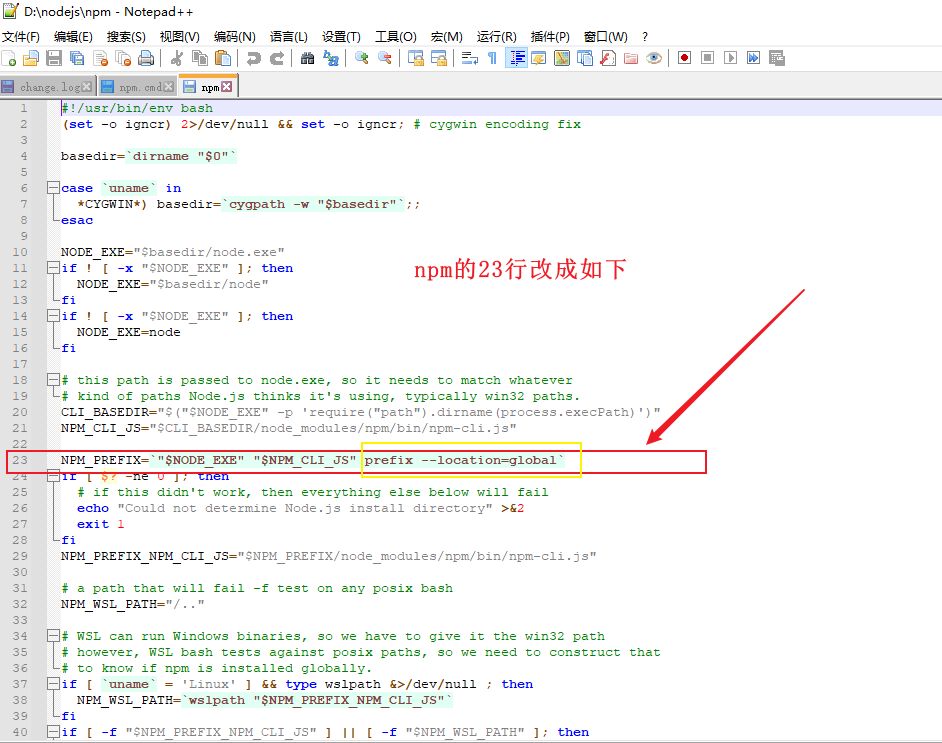Open the 宏(M) menu
942x743 pixels.
446,37
